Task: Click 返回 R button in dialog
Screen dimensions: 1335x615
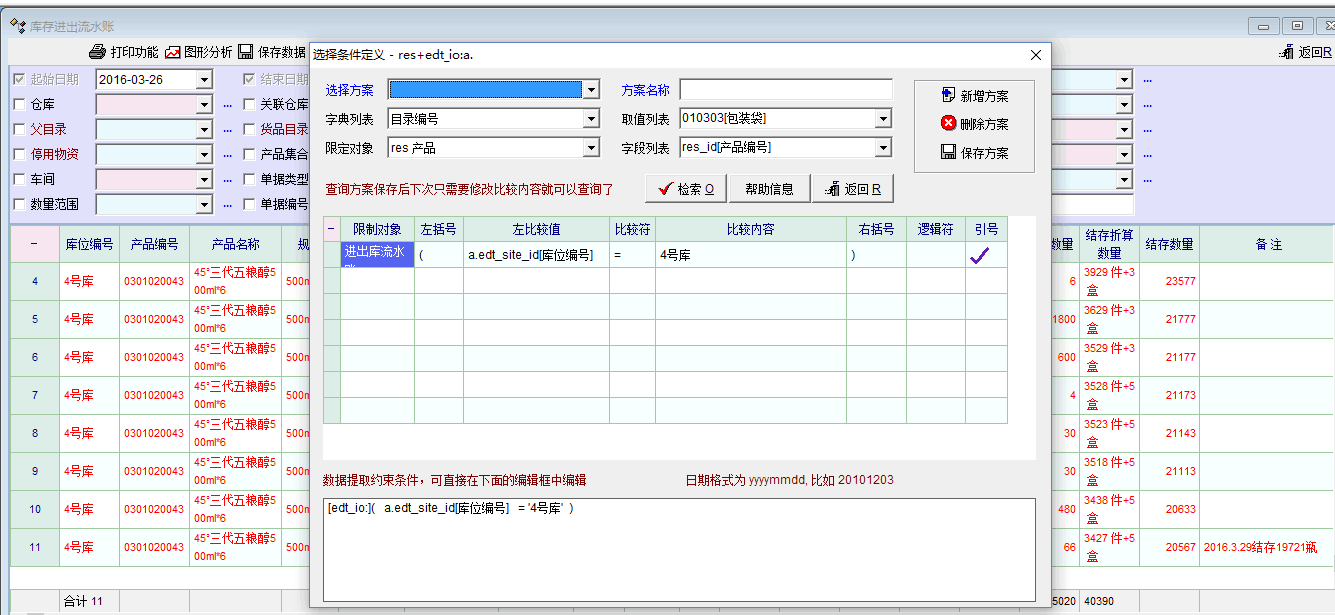Action: [852, 189]
